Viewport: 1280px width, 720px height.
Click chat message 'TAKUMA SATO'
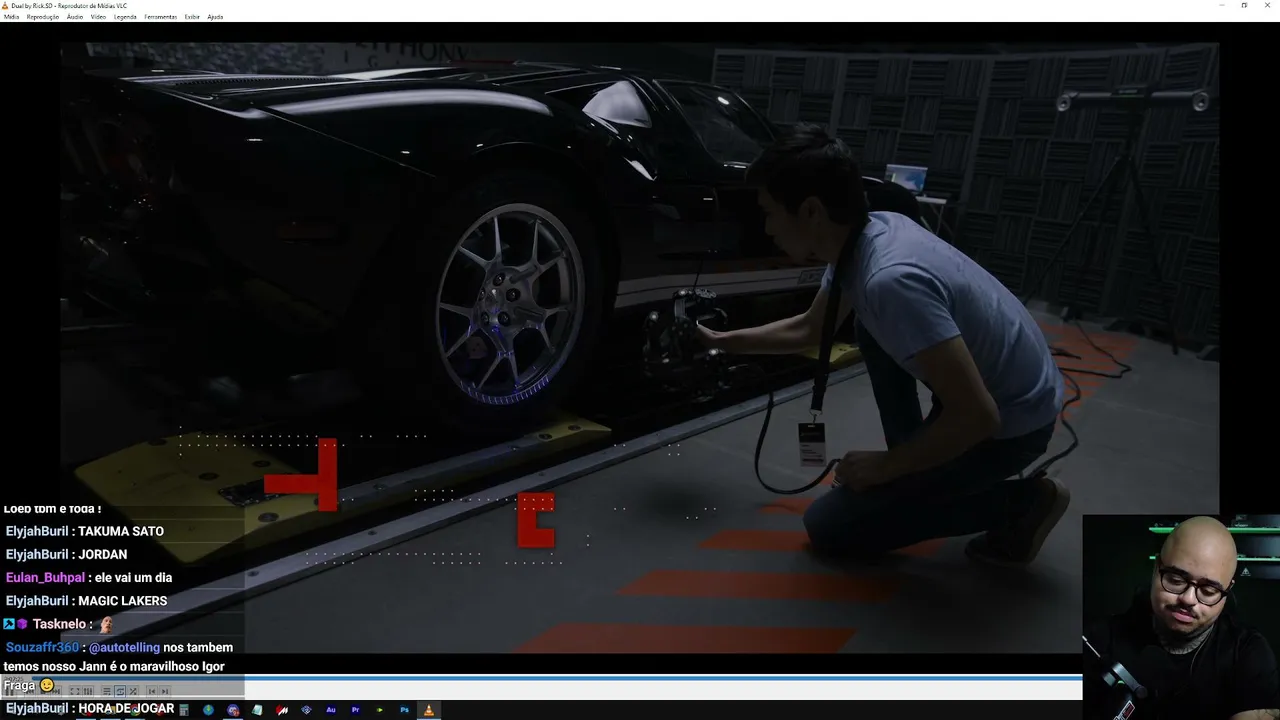point(121,531)
